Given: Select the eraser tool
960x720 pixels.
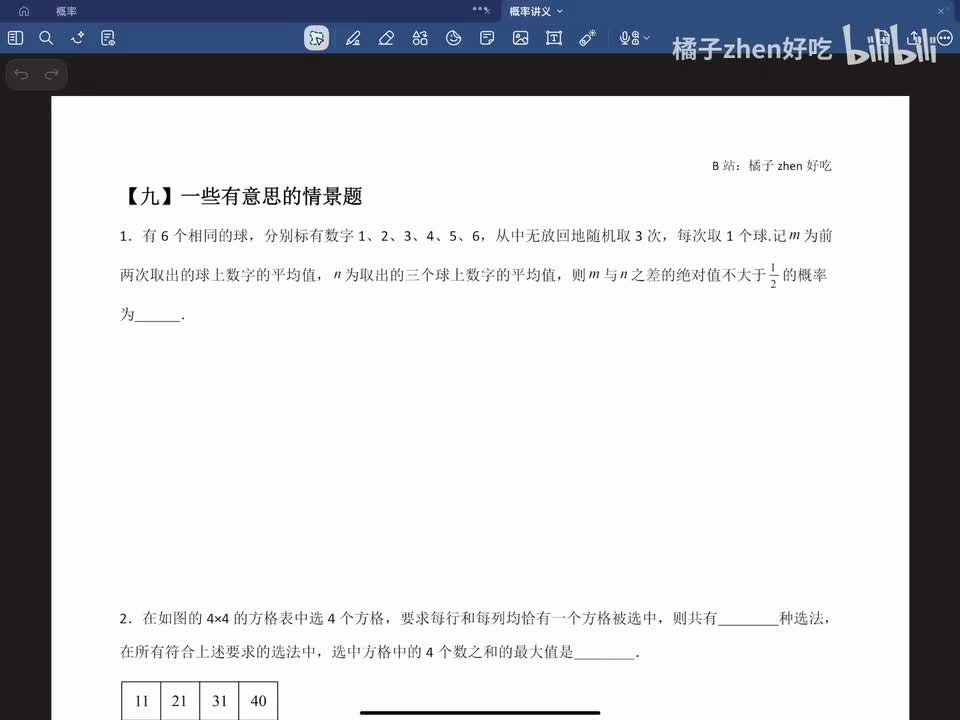Looking at the screenshot, I should [x=386, y=38].
